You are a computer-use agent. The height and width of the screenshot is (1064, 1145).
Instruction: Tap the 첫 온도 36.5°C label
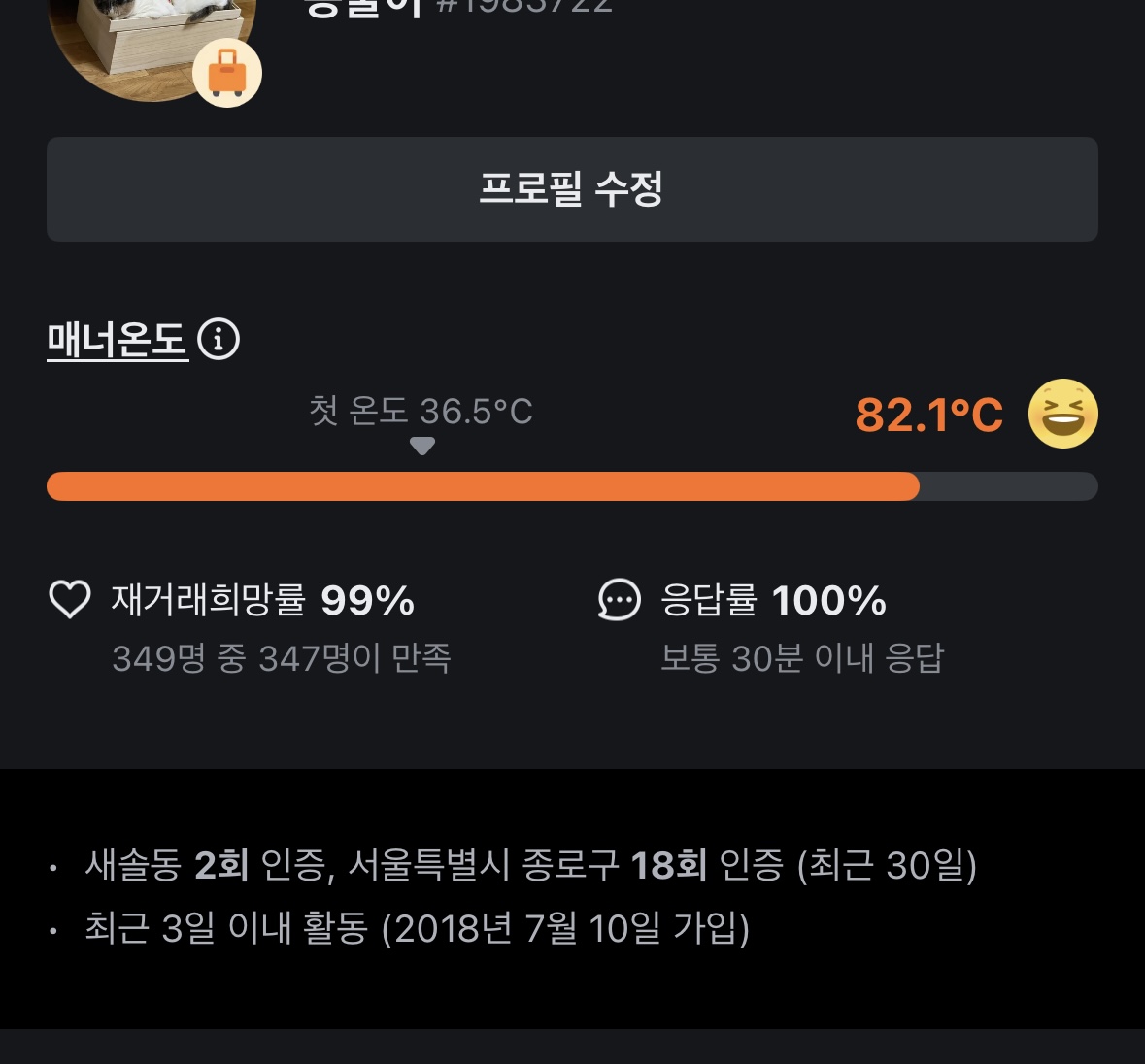tap(421, 411)
